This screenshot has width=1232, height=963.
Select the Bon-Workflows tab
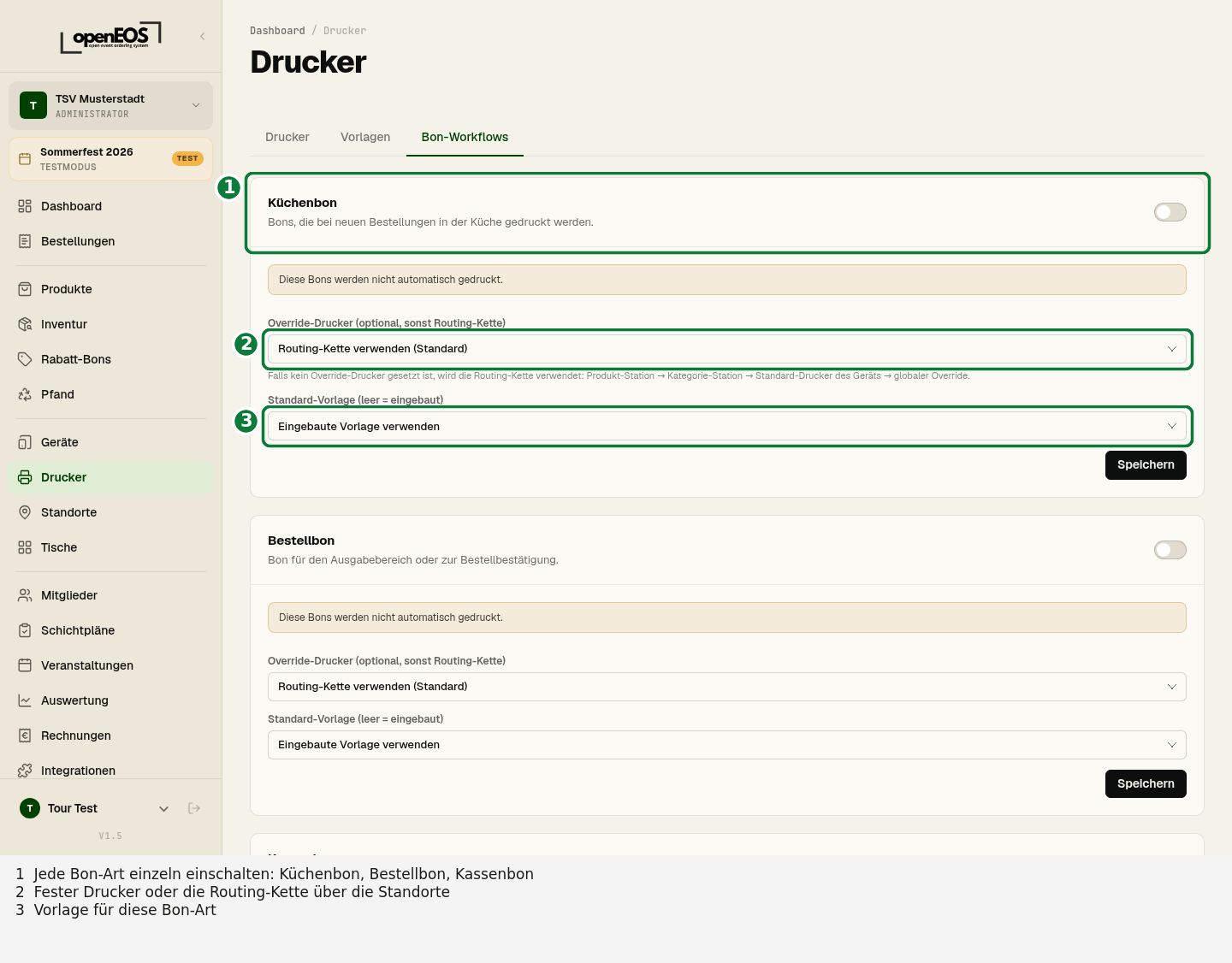pos(465,137)
